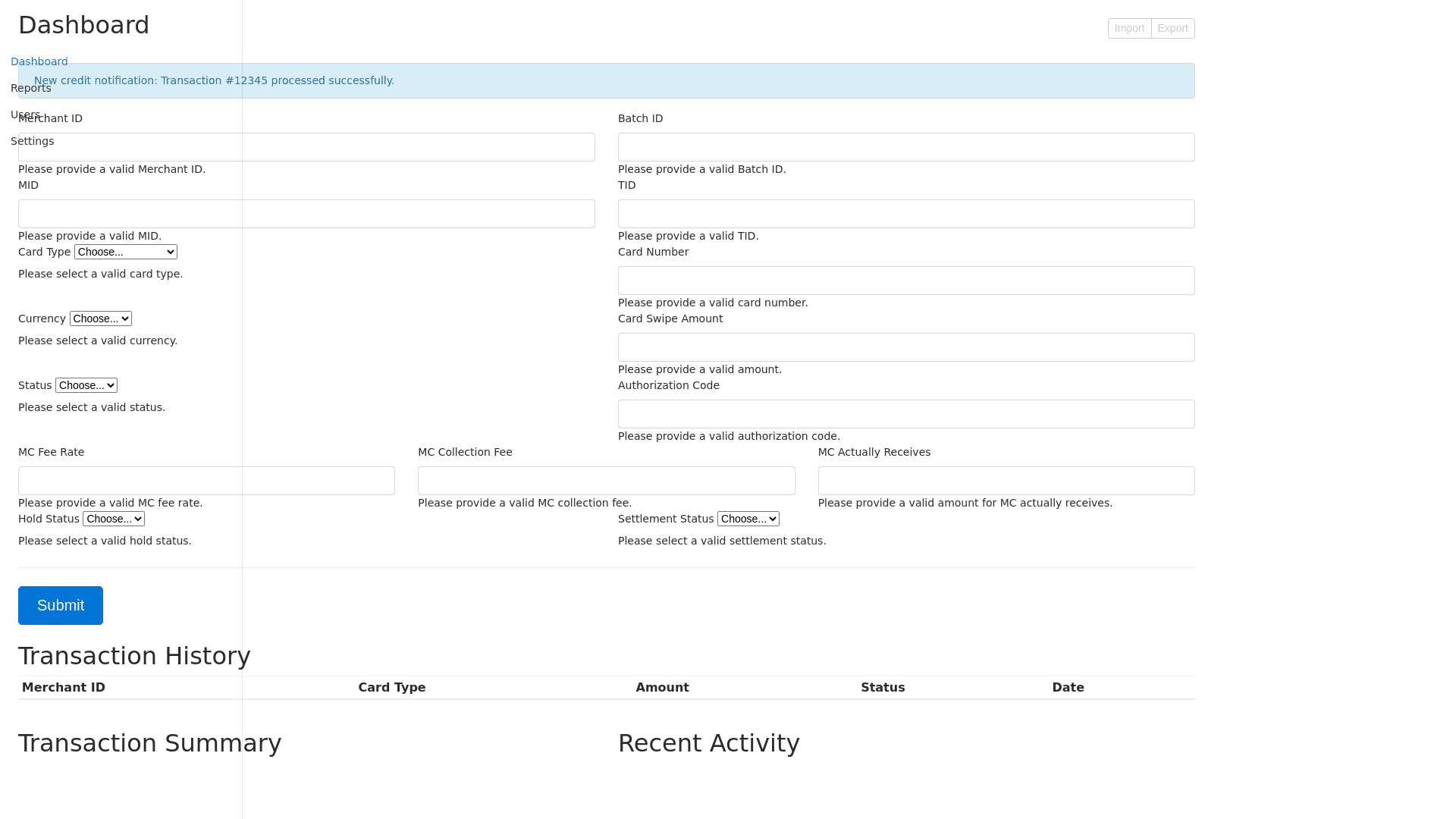Click the Submit button
Image resolution: width=1456 pixels, height=819 pixels.
pos(61,605)
